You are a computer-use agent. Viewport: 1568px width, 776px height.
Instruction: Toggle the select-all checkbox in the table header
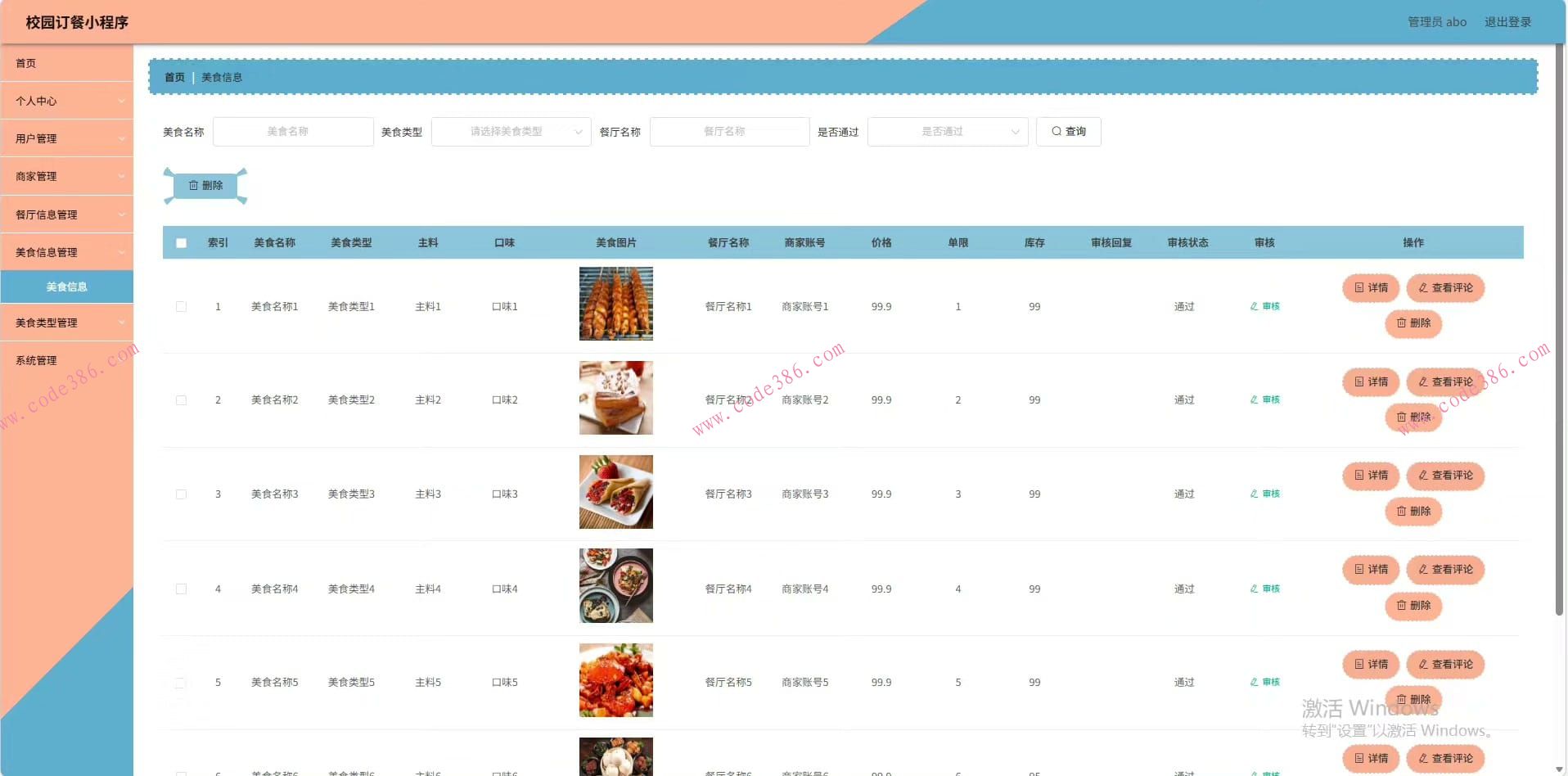point(181,242)
